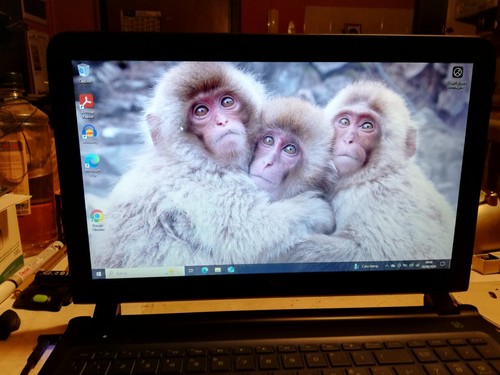500x375 pixels.
Task: Open the Google Chrome desktop shortcut
Action: [97, 220]
